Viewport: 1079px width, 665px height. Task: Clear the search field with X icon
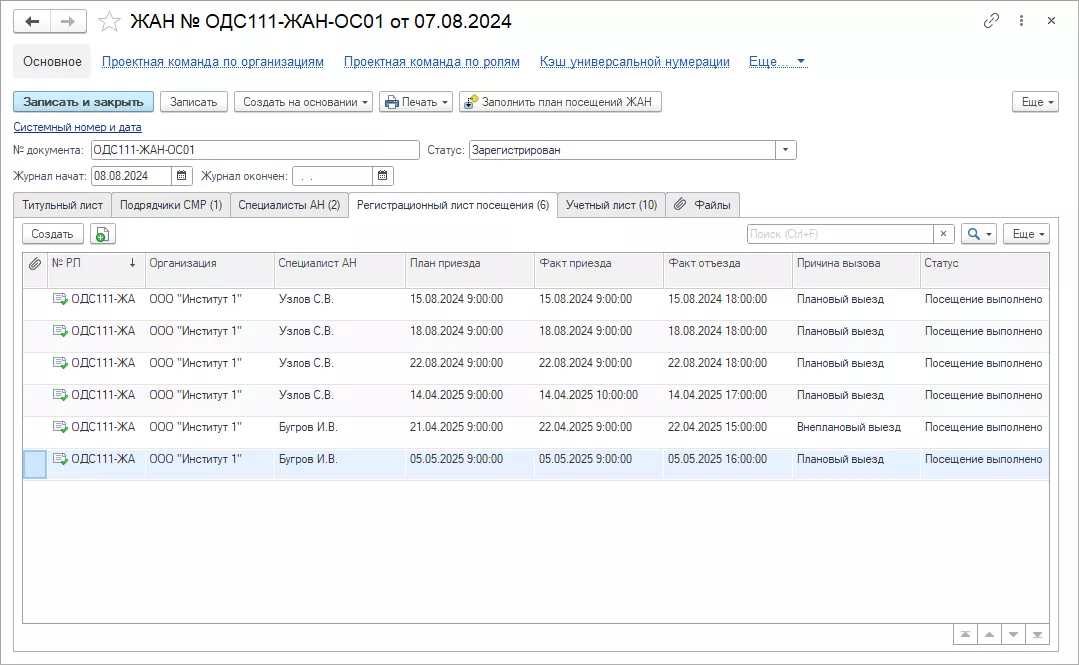(x=944, y=234)
